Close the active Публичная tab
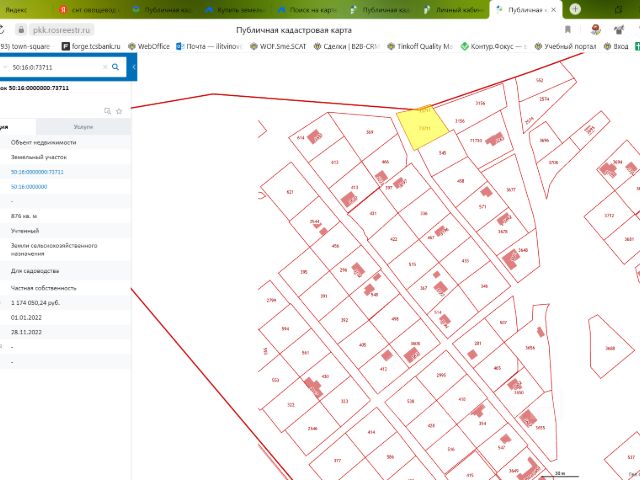This screenshot has height=480, width=640. [553, 9]
